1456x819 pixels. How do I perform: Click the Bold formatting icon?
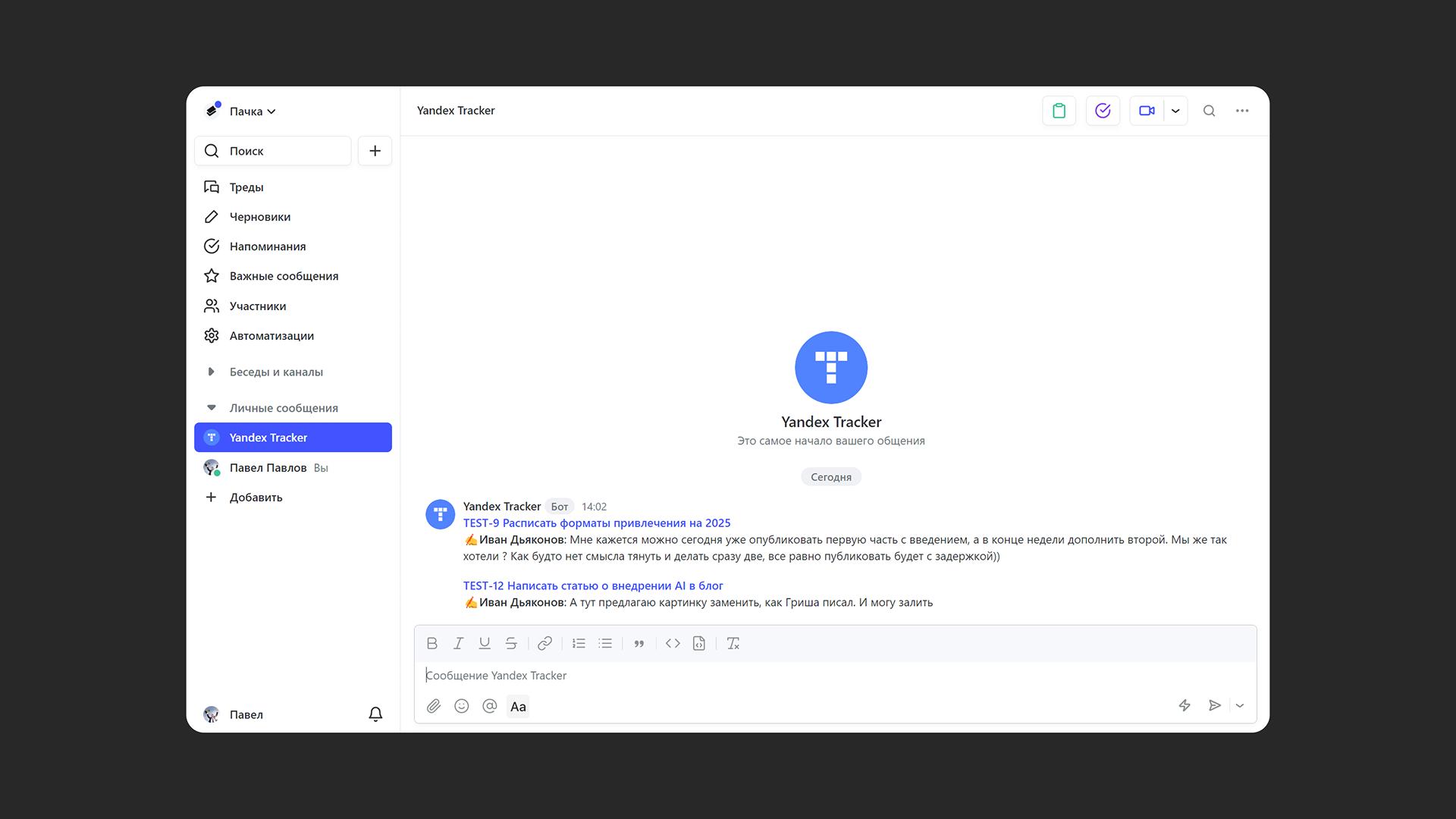[432, 643]
